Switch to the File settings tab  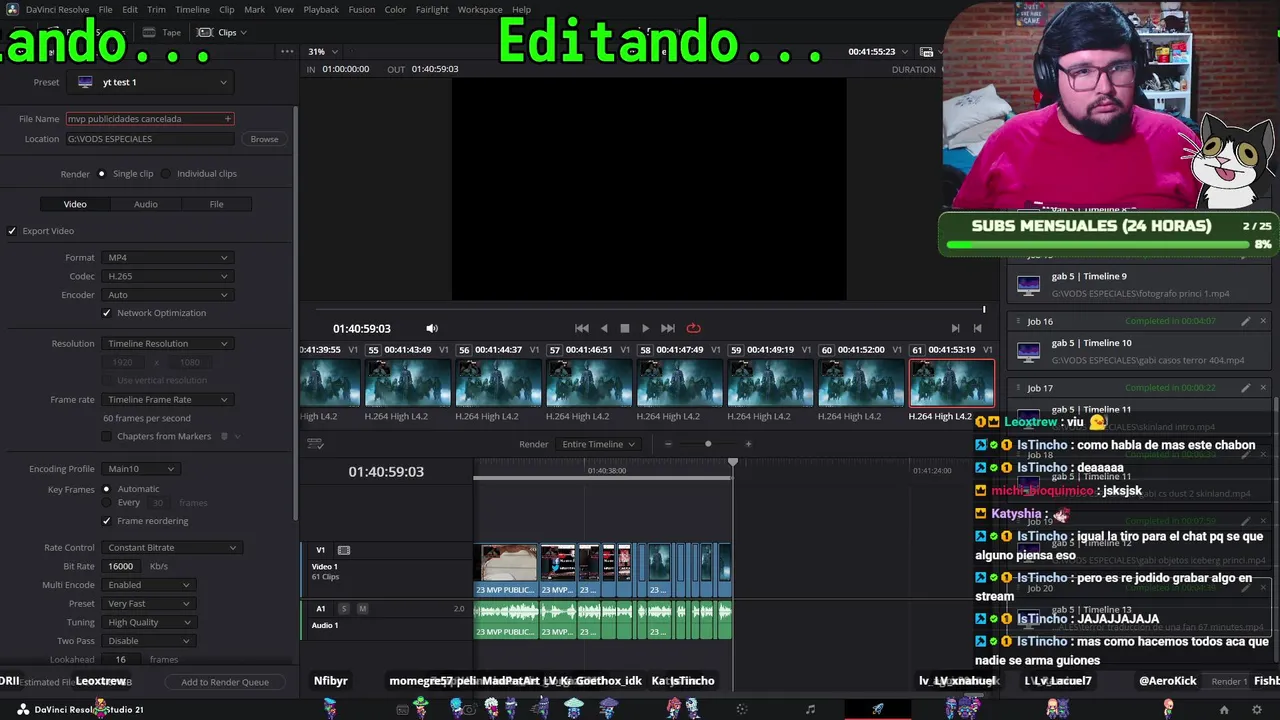(x=216, y=204)
